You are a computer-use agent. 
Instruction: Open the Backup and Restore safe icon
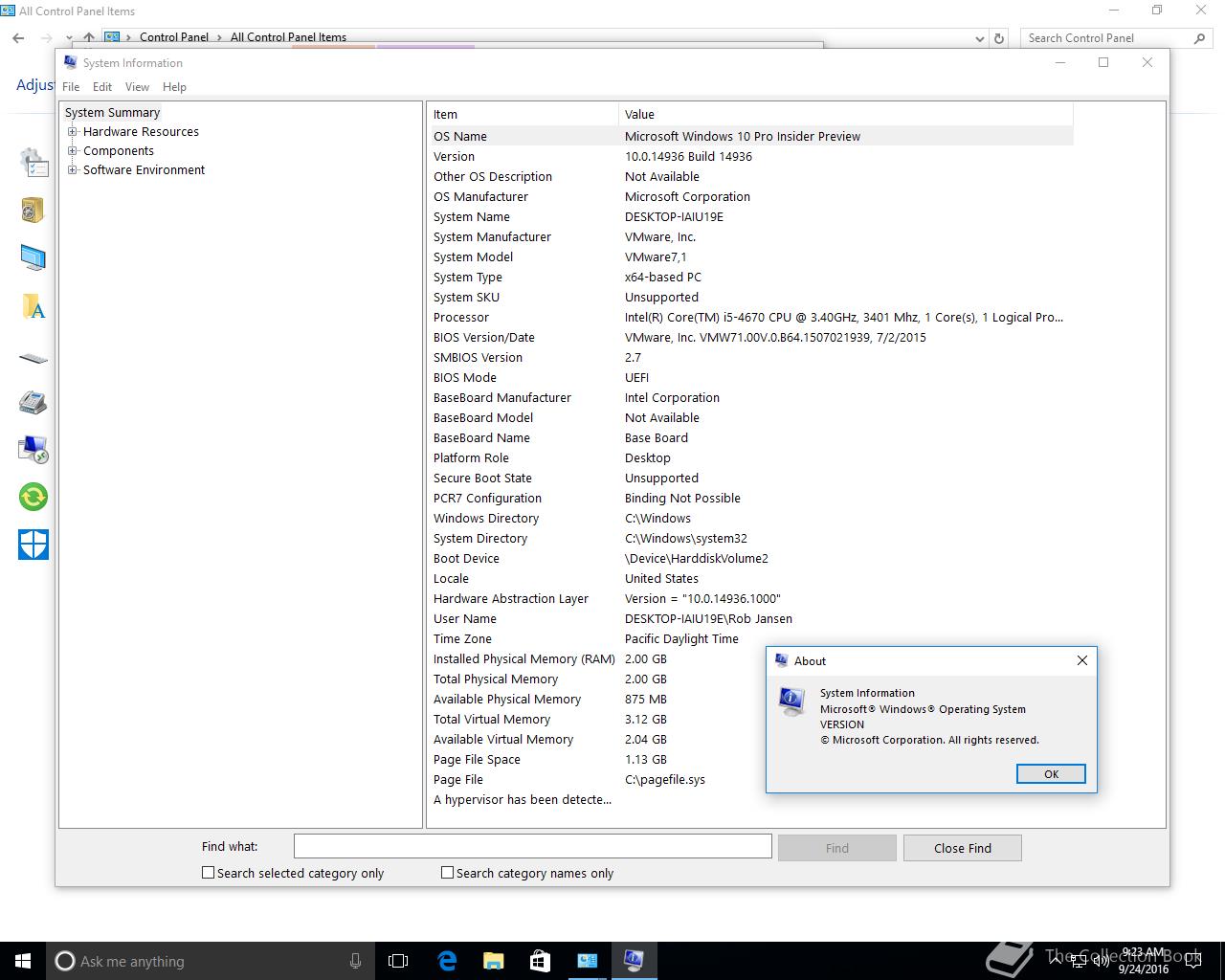pos(33,210)
